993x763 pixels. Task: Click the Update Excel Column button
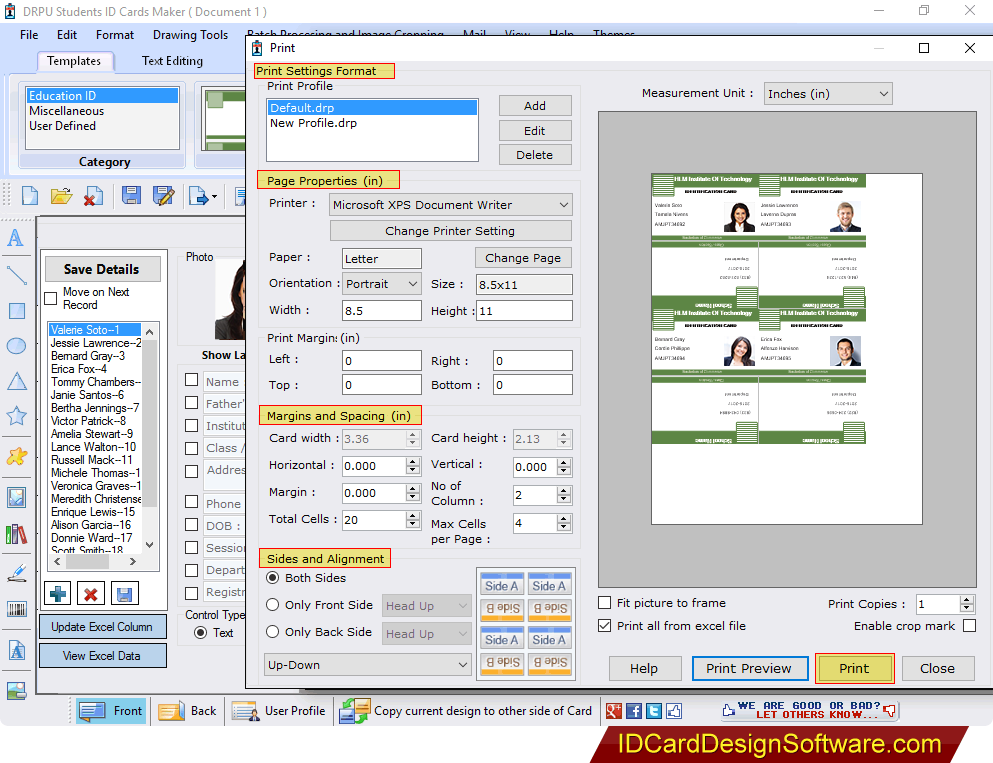point(102,626)
